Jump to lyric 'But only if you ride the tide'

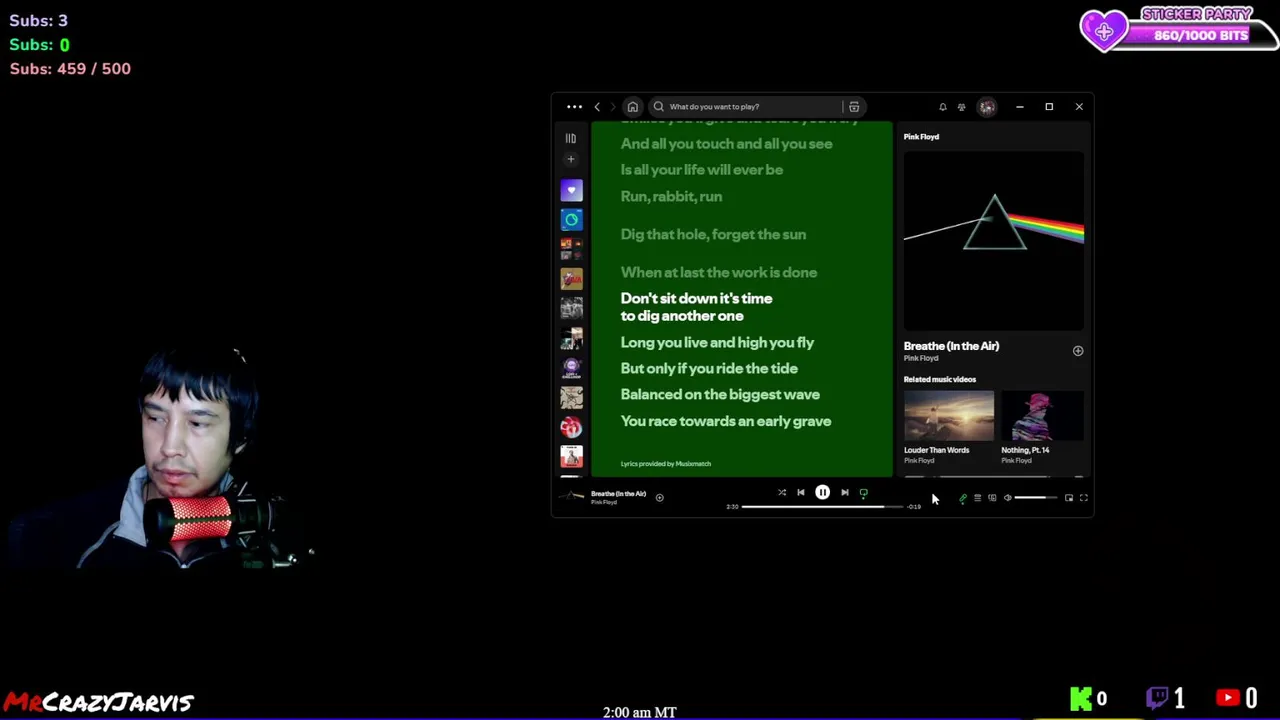point(709,369)
